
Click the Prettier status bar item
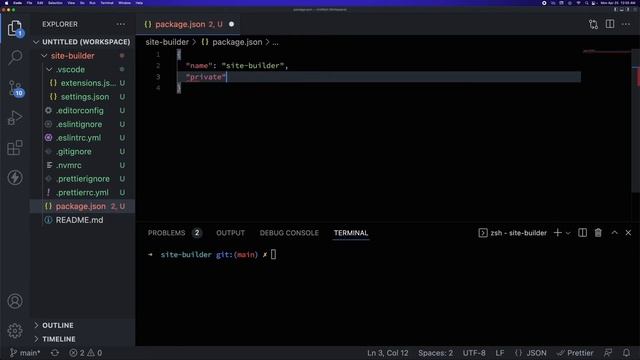(575, 353)
